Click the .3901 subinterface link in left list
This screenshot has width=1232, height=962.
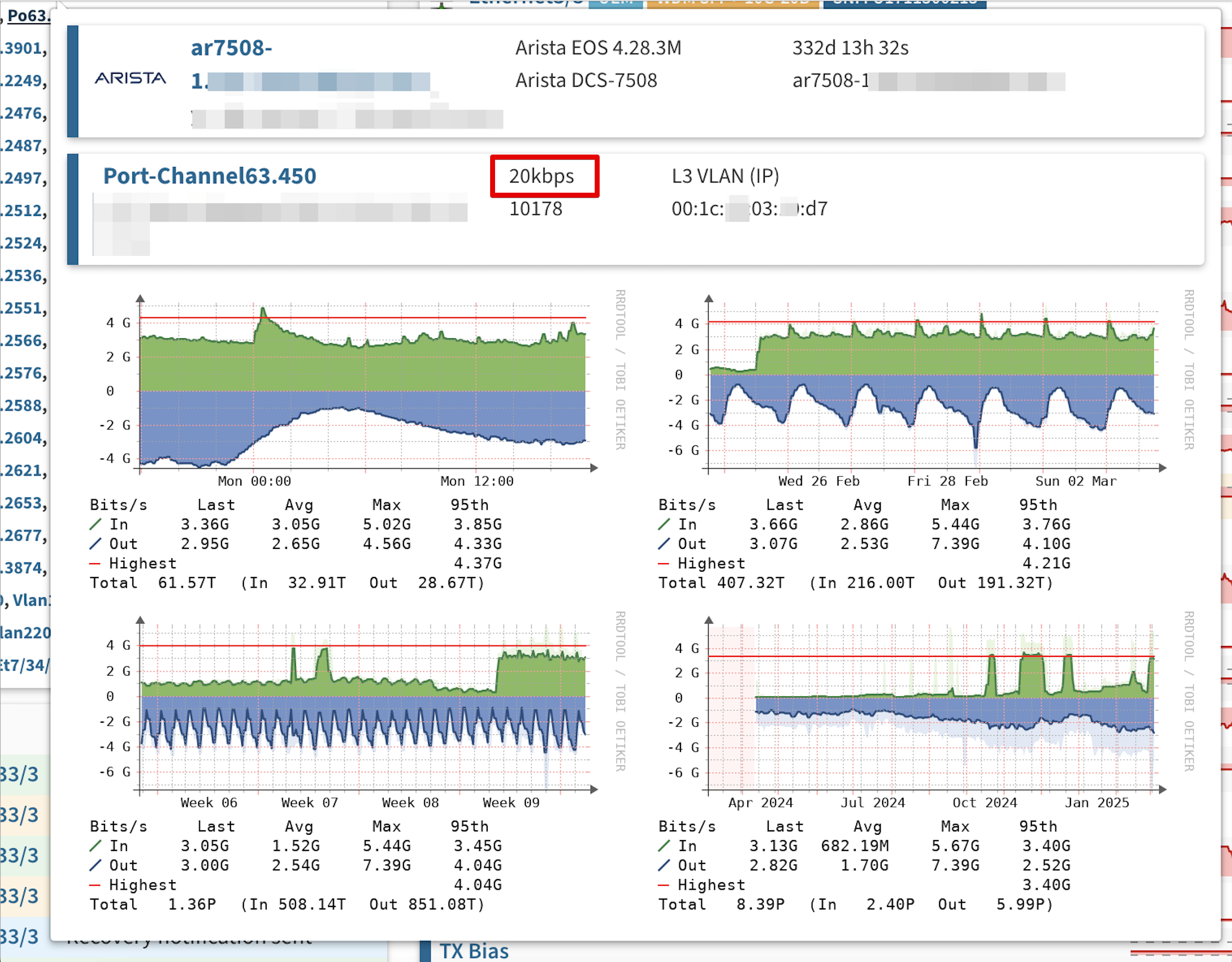coord(23,49)
